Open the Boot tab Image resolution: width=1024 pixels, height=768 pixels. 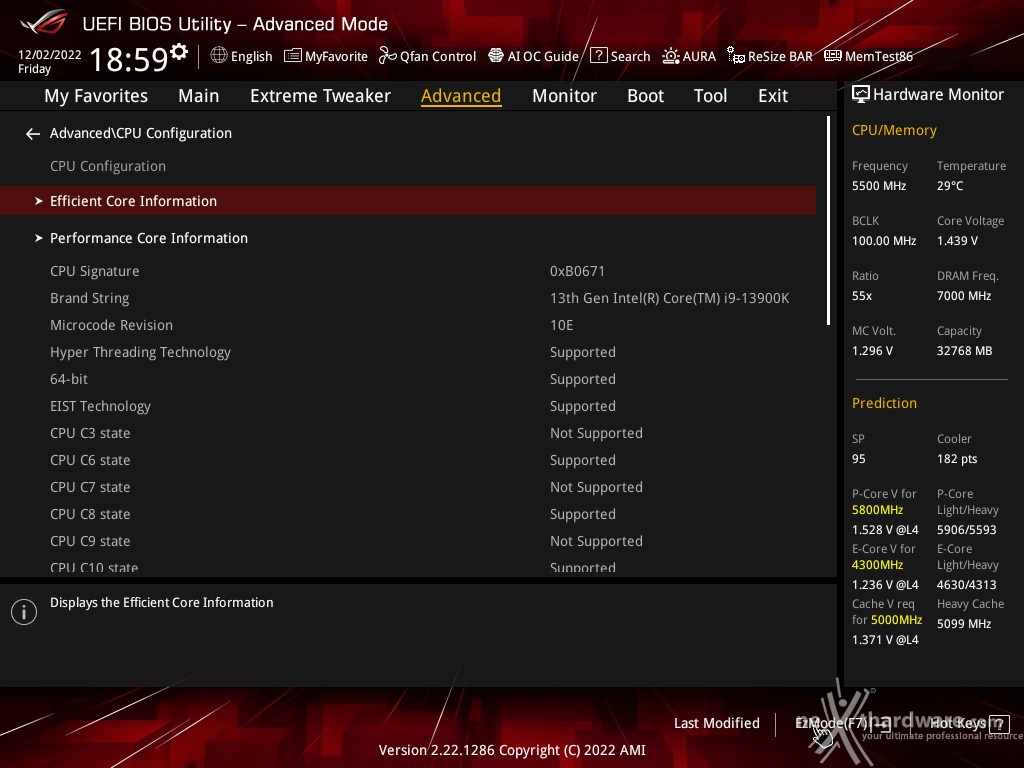(645, 96)
